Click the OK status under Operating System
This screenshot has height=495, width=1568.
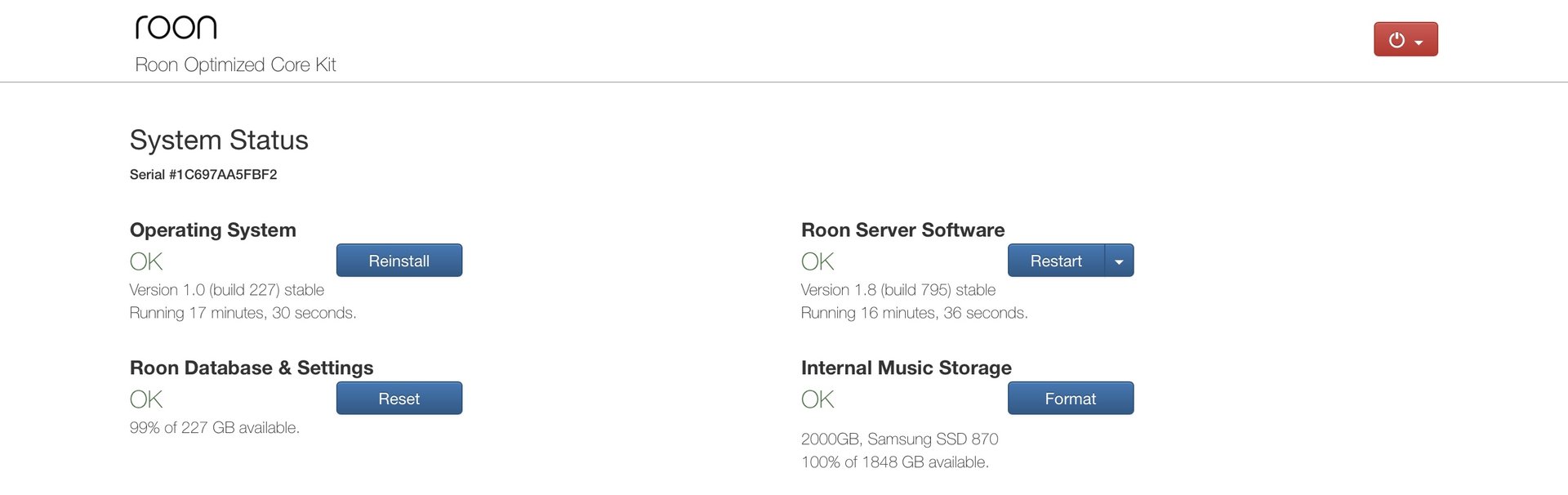[x=146, y=262]
